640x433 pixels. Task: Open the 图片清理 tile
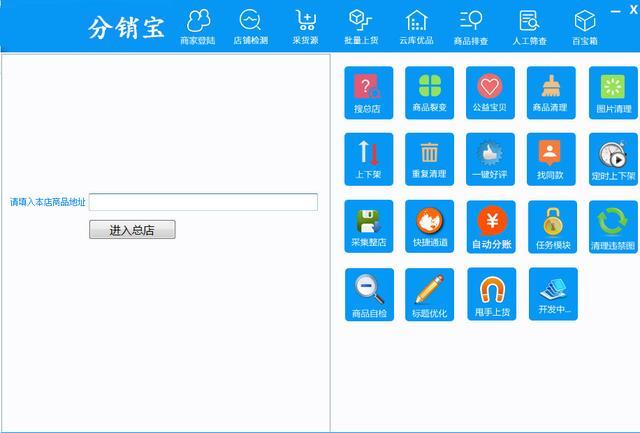pos(612,92)
